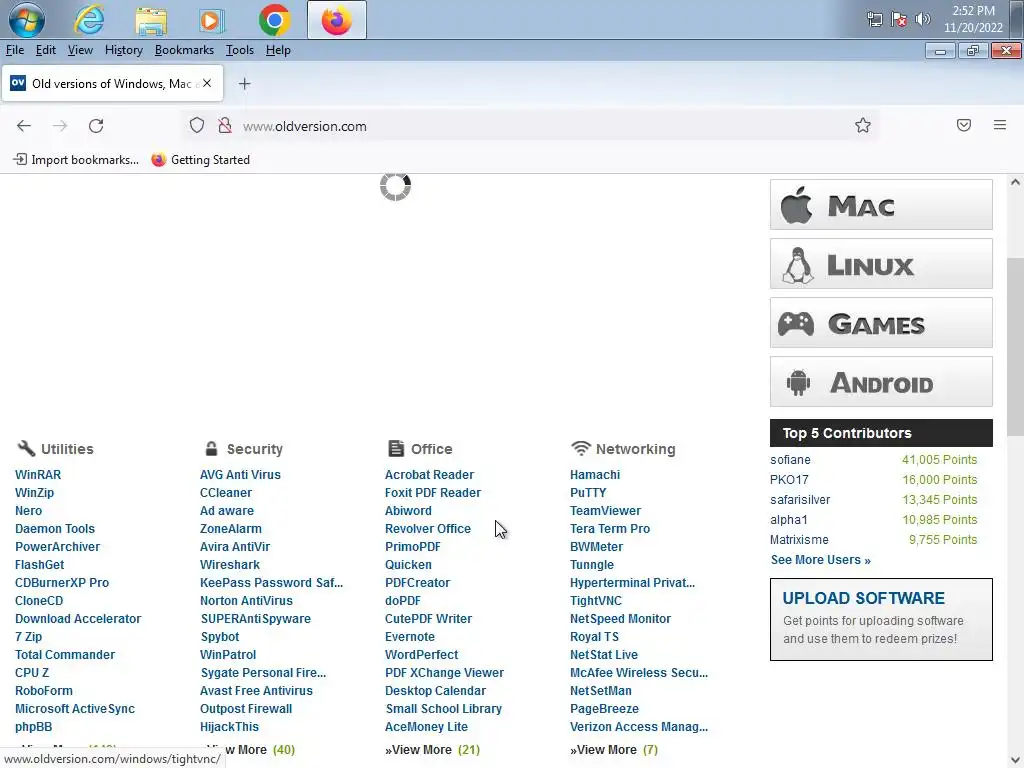Open a new tab with plus button
The height and width of the screenshot is (768, 1024).
[x=244, y=84]
